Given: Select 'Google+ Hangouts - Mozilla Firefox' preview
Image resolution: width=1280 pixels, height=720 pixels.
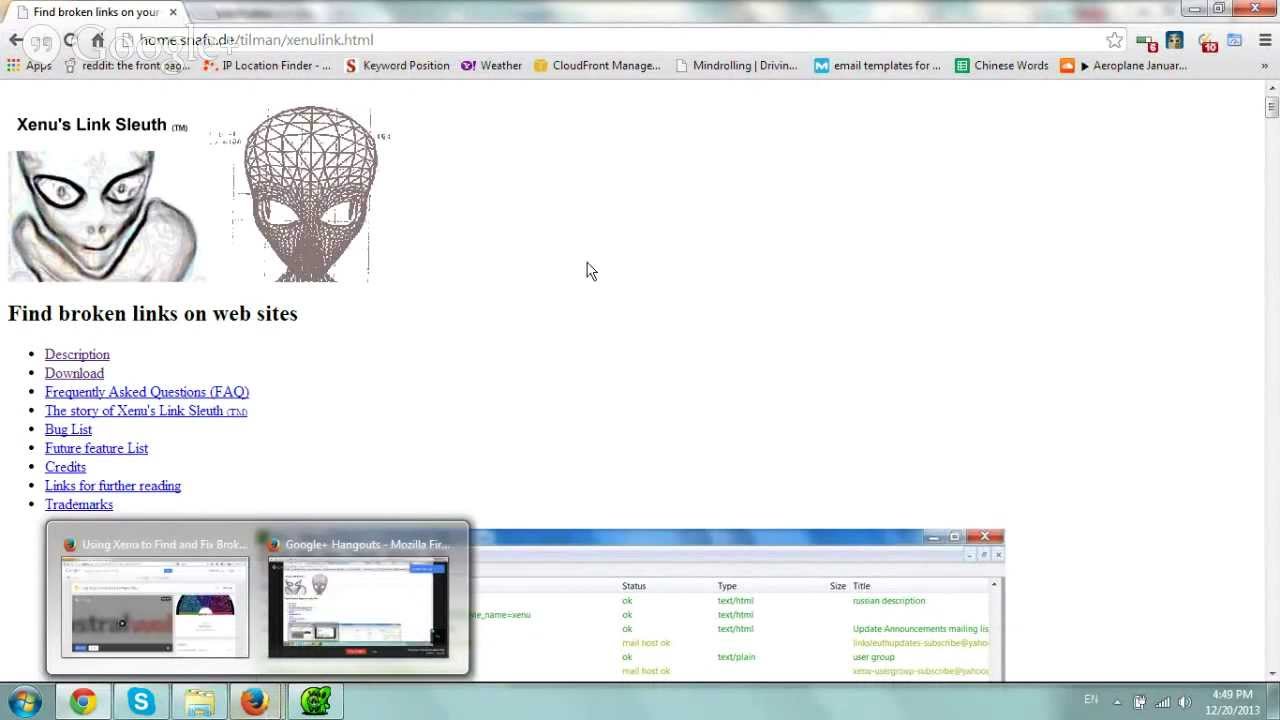Looking at the screenshot, I should pyautogui.click(x=358, y=599).
